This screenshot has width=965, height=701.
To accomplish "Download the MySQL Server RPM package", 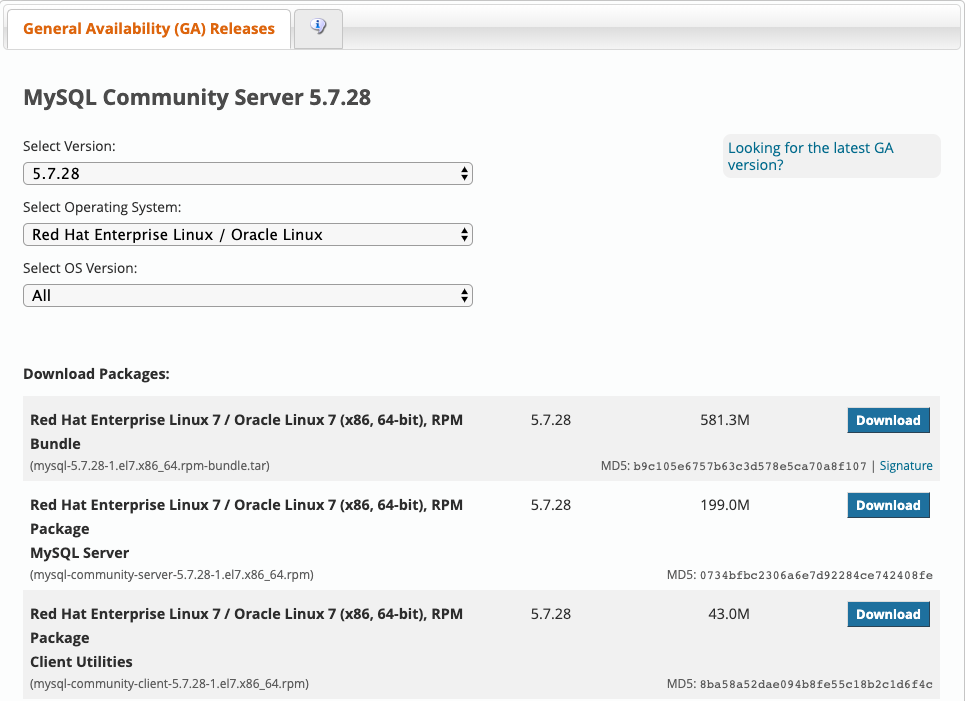I will [x=887, y=505].
